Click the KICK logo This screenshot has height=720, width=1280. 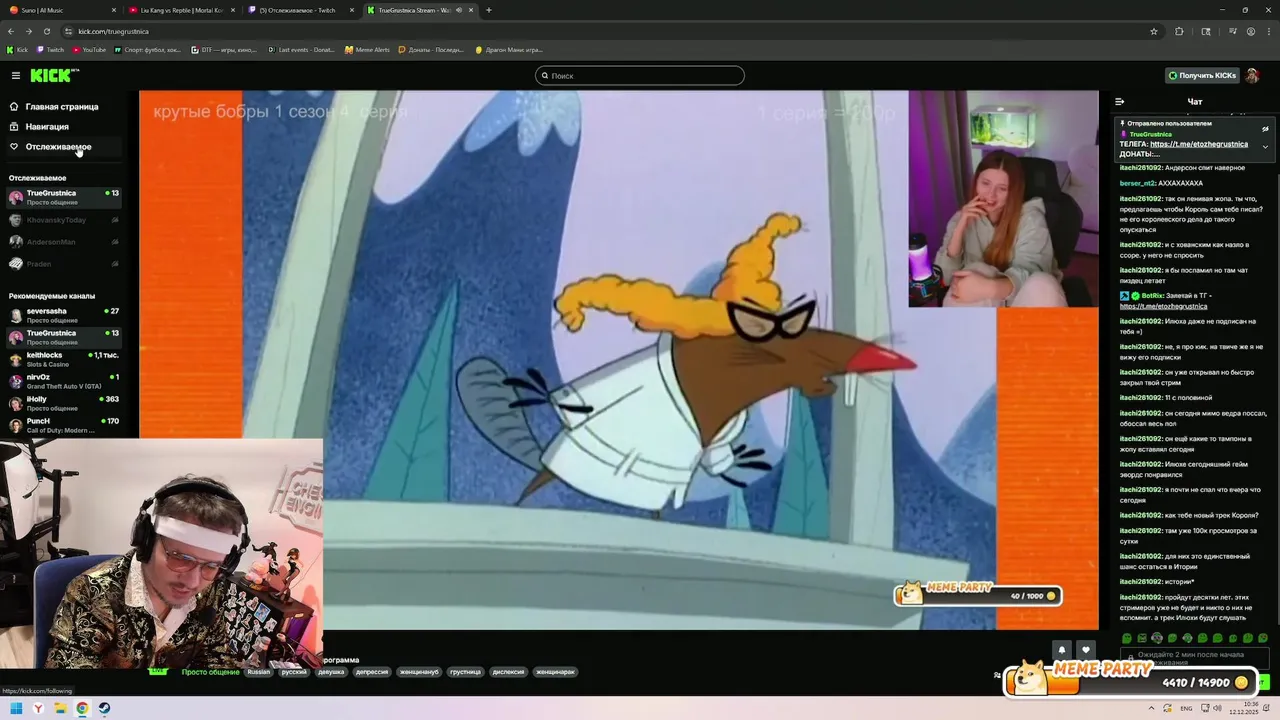54,75
